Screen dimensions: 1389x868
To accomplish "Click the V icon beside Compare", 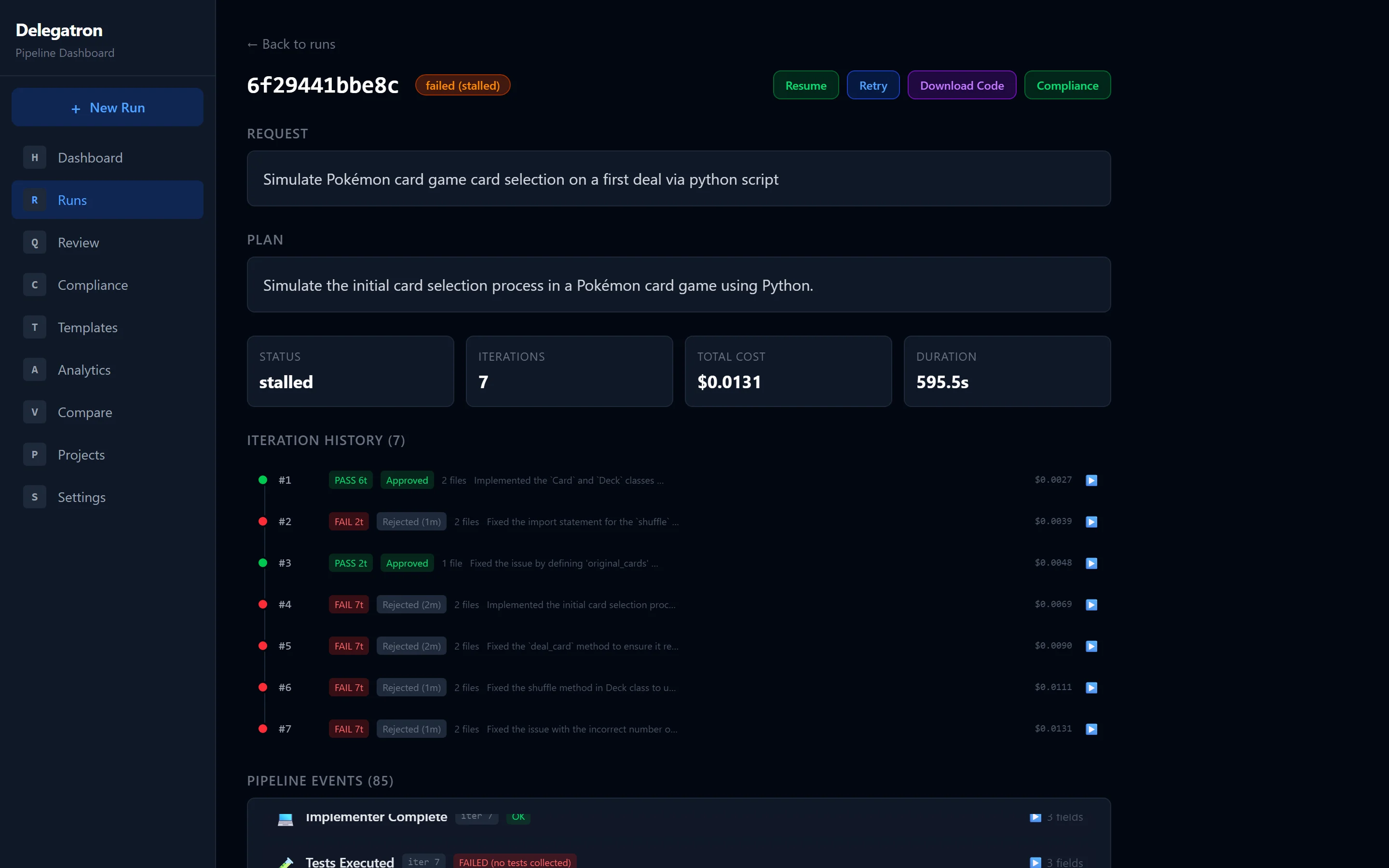I will (x=34, y=412).
